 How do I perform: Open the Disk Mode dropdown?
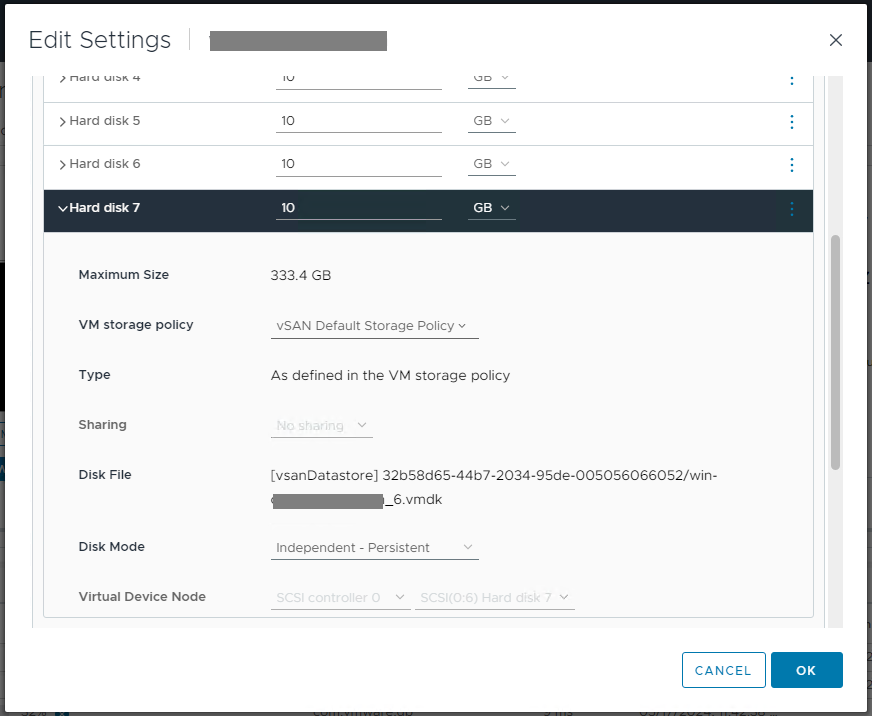pyautogui.click(x=374, y=547)
